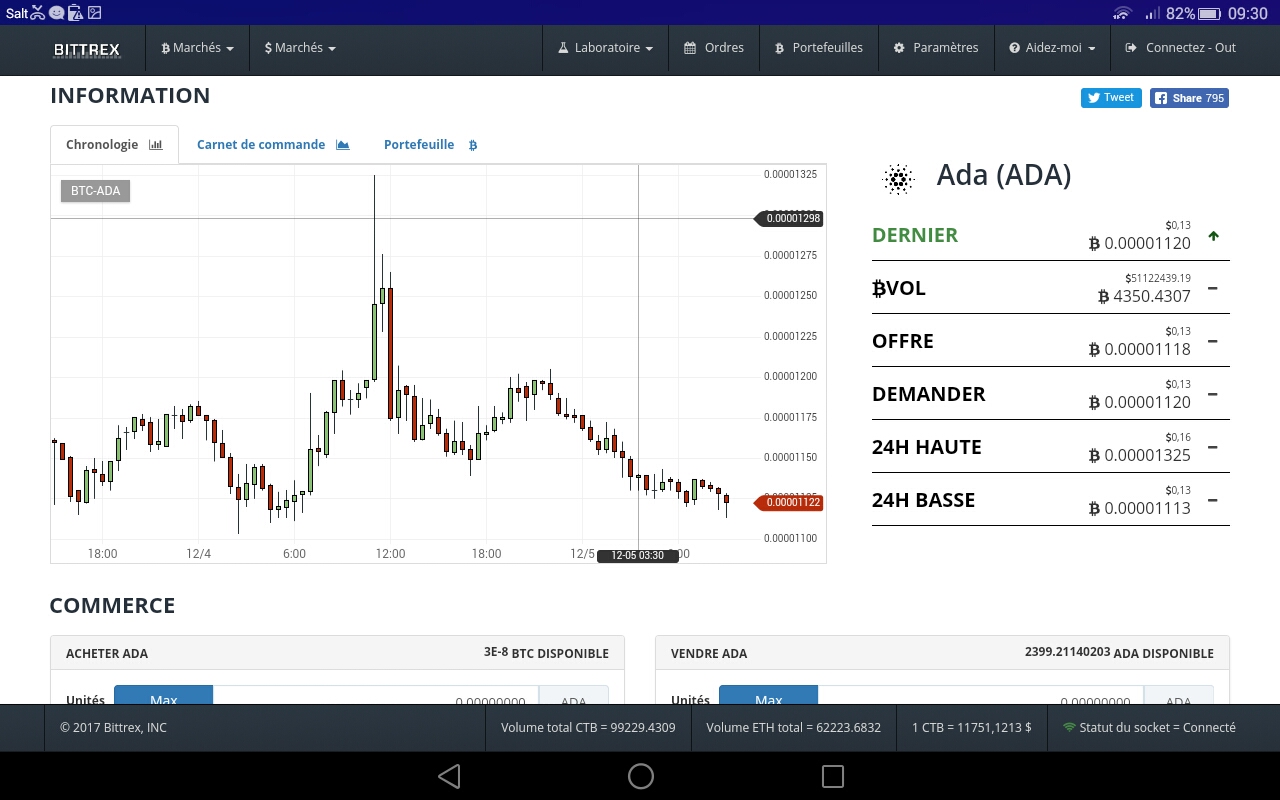Screen dimensions: 1280x800
Task: Click the © 2017 Bittrex, INC footer text
Action: (113, 728)
